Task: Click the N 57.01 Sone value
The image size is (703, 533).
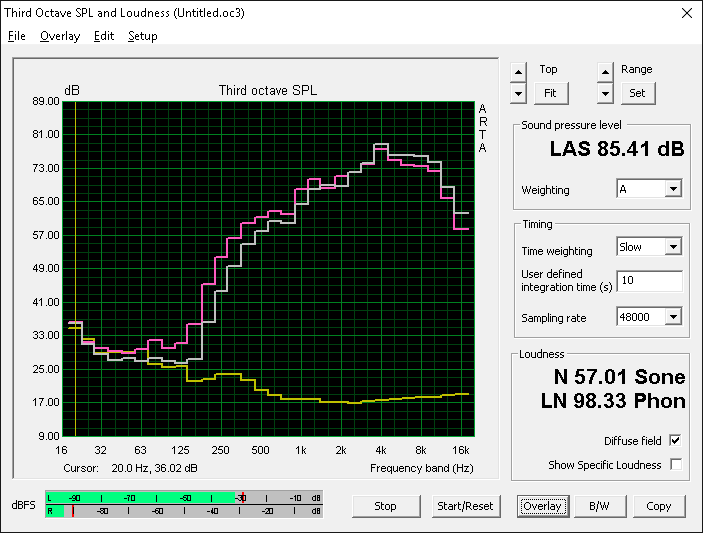Action: (x=619, y=377)
